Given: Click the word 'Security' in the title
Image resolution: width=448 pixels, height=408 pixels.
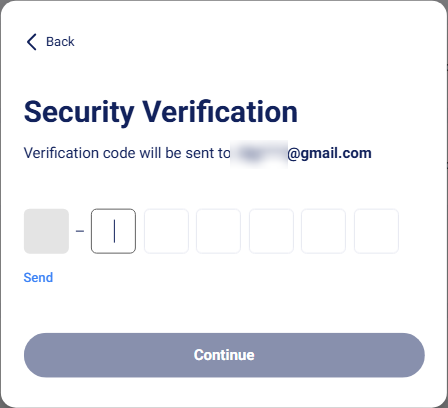Looking at the screenshot, I should pos(79,113).
